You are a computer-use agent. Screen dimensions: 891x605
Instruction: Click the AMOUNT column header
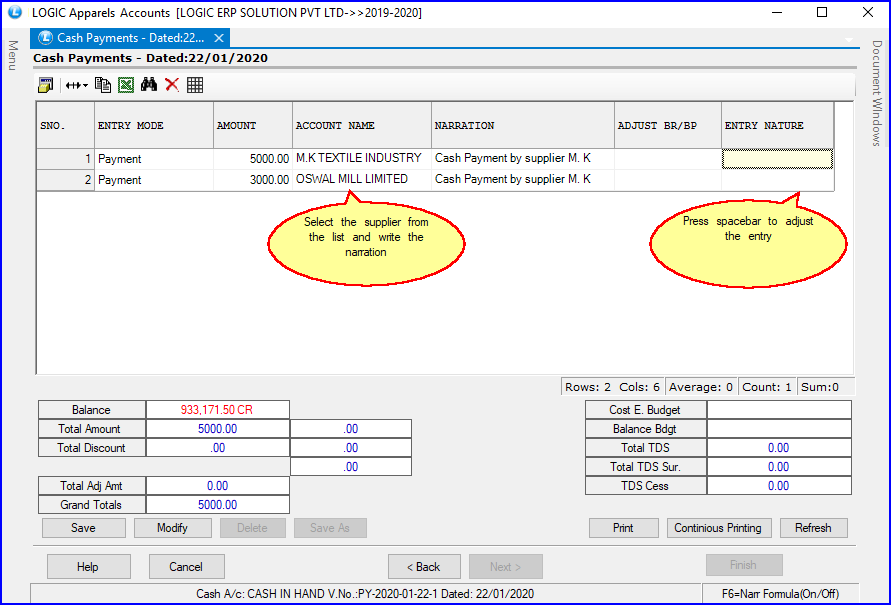(x=253, y=126)
